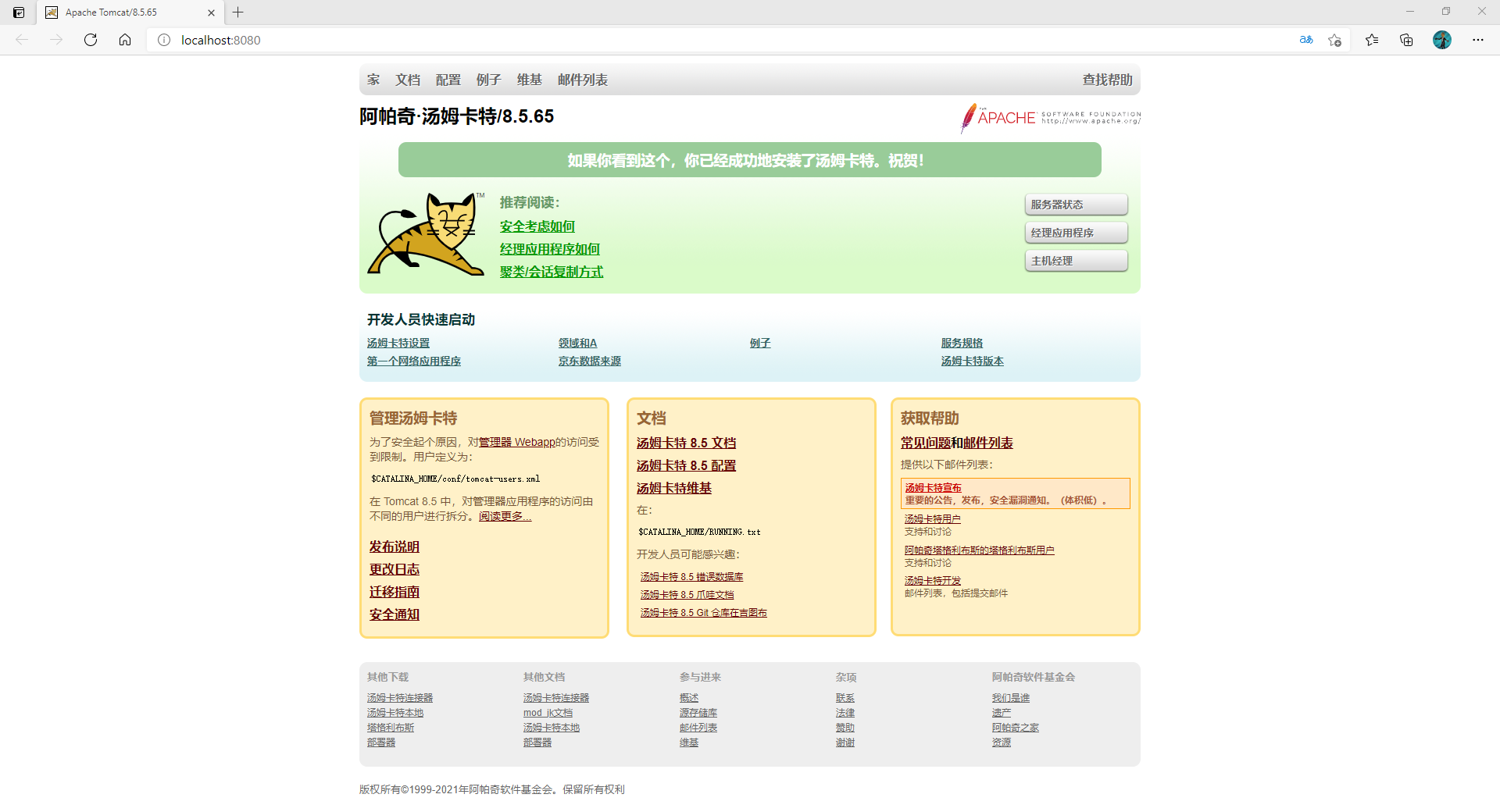Viewport: 1500px width, 812px height.
Task: Open the 管理器 Webapp link
Action: (x=517, y=442)
